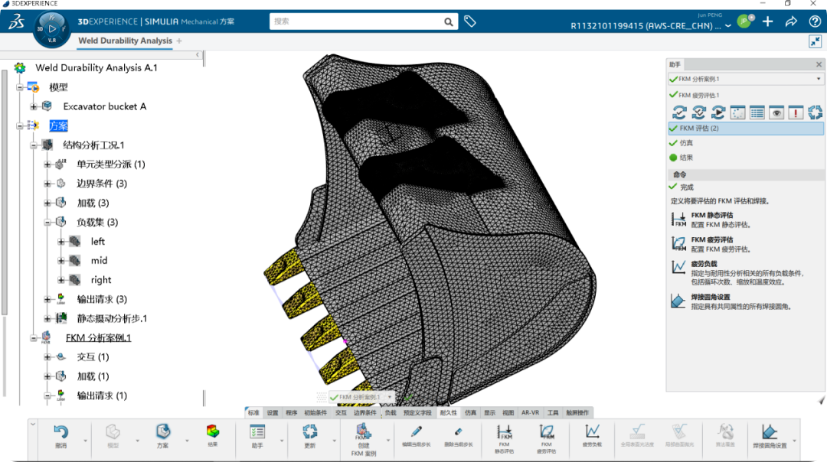Click the red exclamation warning icon
This screenshot has height=467, width=828.
point(796,112)
